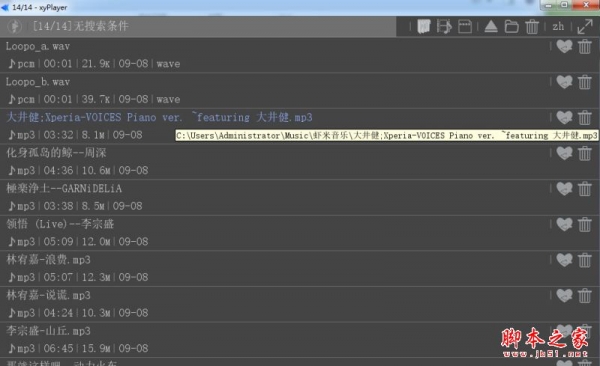
Task: Favorite 林宥嘉-浪费.mp3 with heart icon
Action: 564,260
